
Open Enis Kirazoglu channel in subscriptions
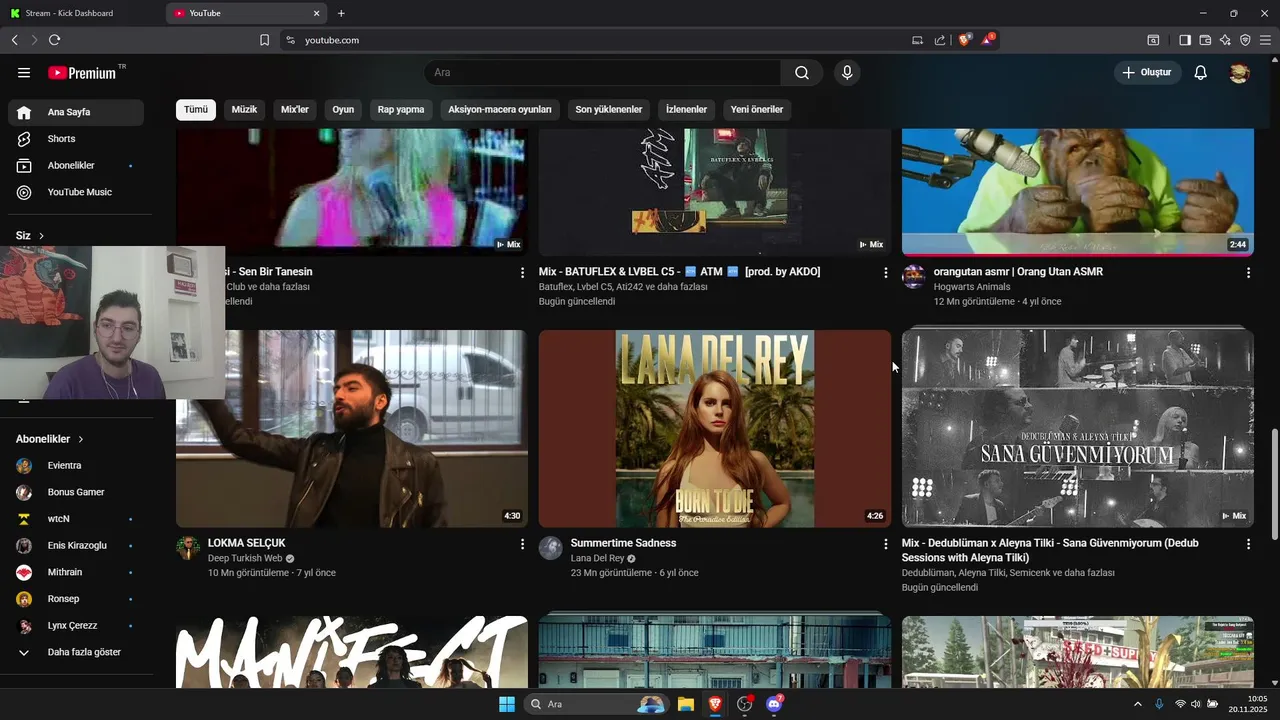tap(76, 546)
